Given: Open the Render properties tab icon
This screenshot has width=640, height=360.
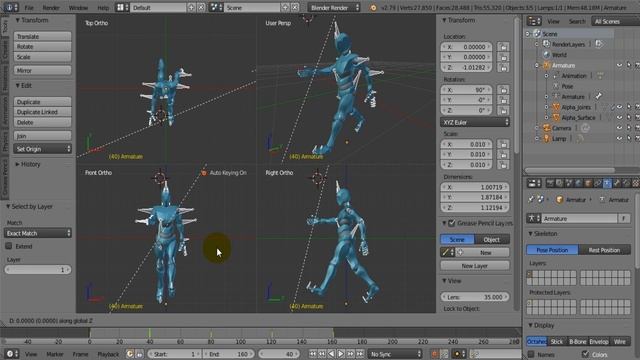Looking at the screenshot, I should pos(550,184).
